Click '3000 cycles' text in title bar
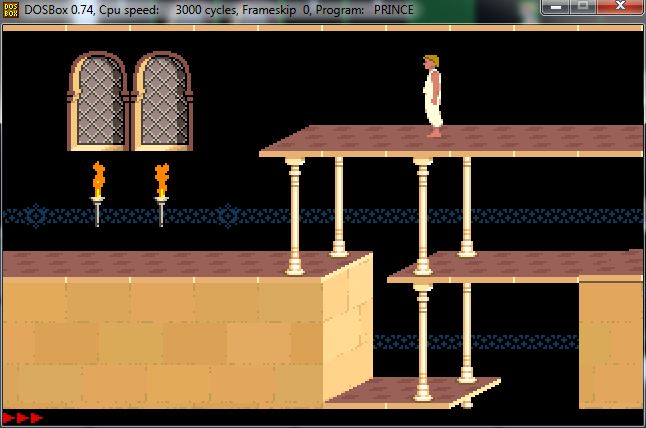The height and width of the screenshot is (428, 646). (x=206, y=10)
